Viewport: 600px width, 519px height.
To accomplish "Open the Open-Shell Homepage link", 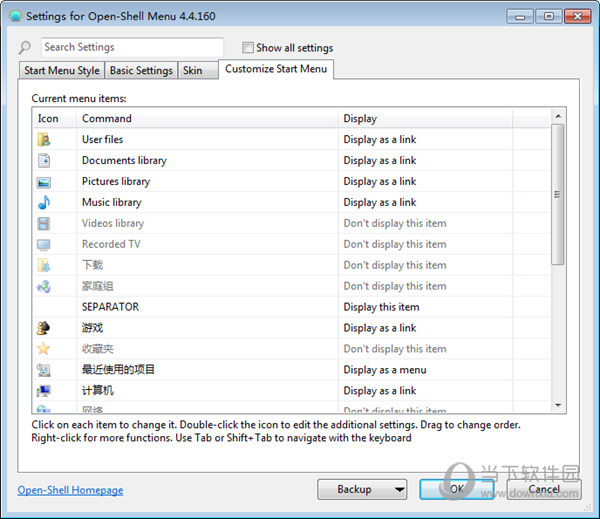I will point(70,490).
